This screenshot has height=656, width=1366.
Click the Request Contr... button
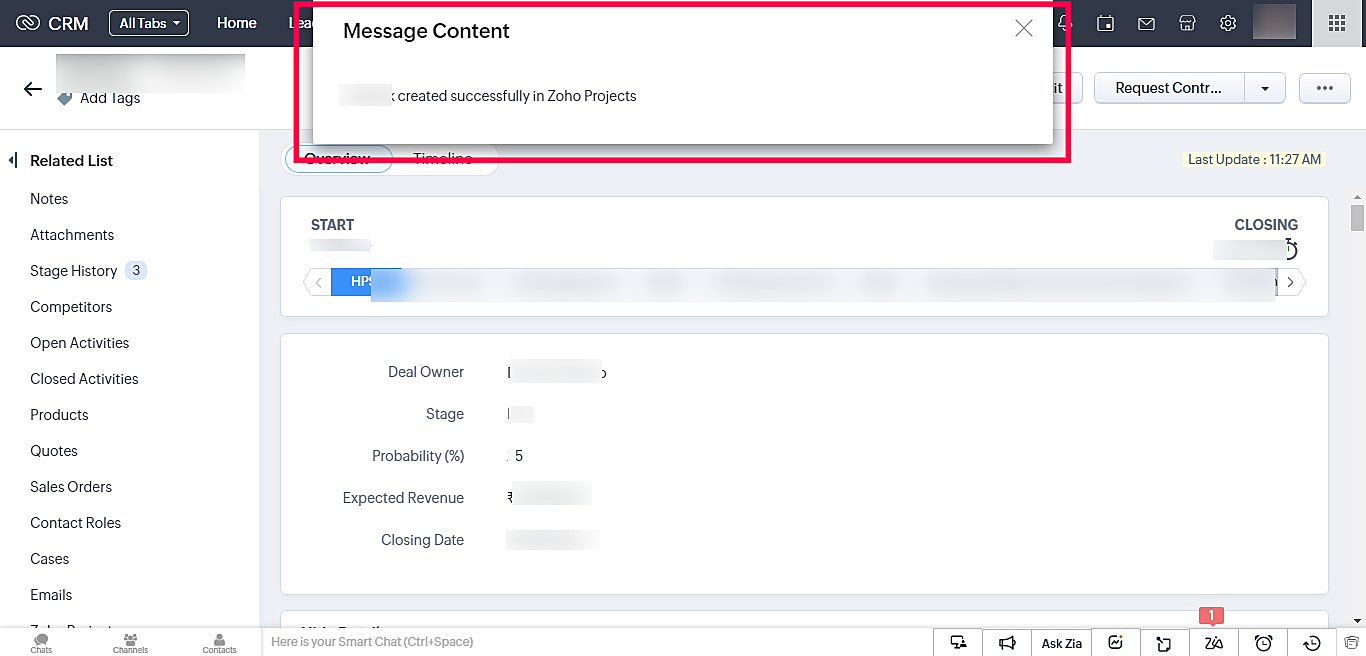1169,88
